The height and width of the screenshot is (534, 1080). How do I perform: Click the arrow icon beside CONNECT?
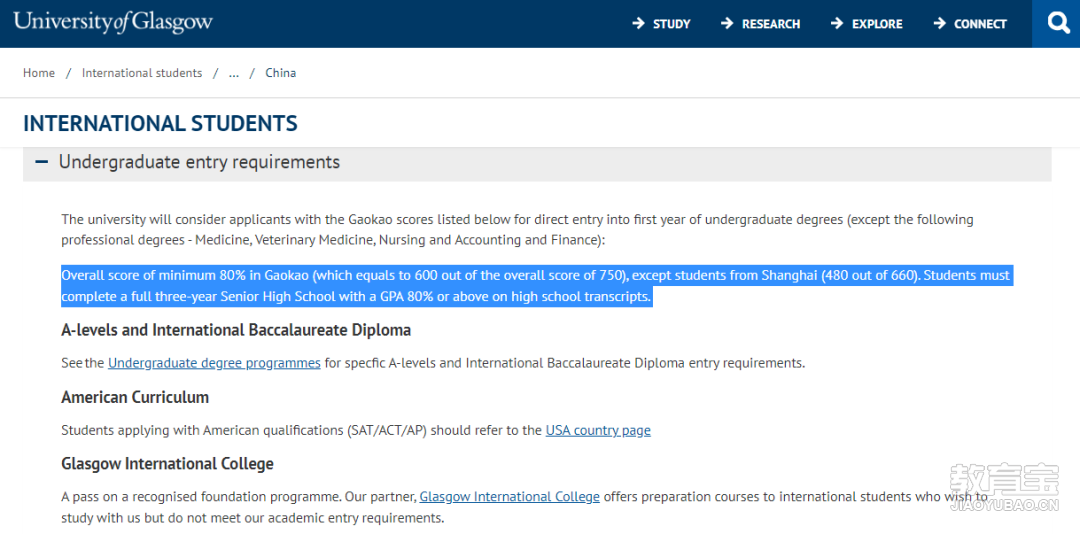[x=939, y=23]
